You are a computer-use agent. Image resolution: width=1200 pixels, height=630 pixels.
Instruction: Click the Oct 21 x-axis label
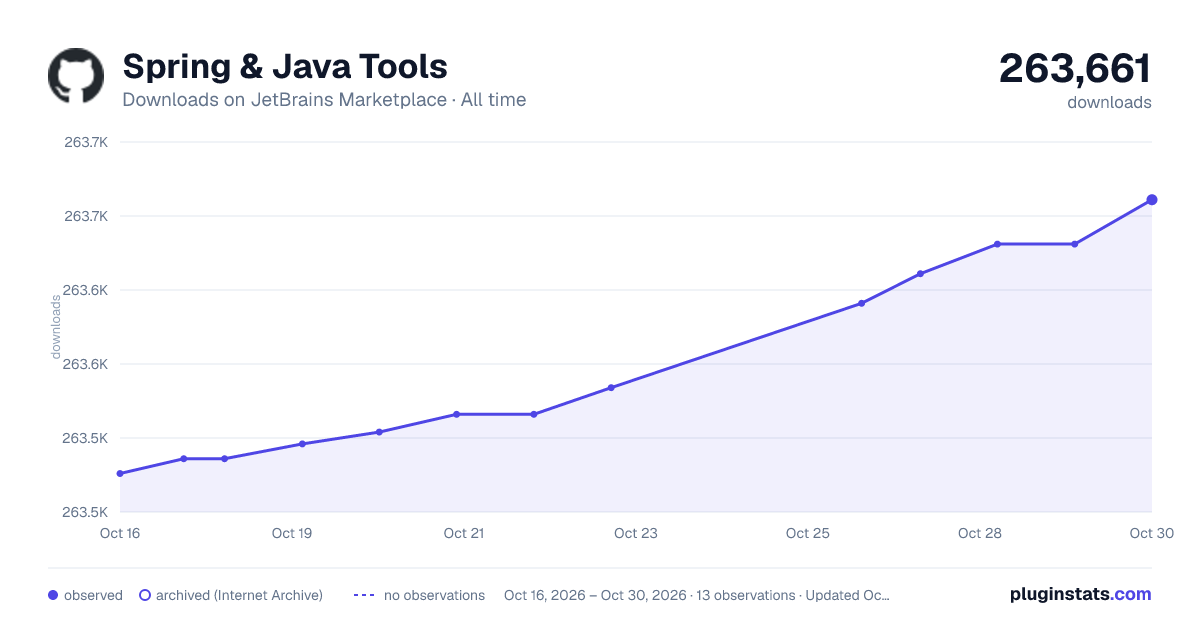tap(464, 533)
